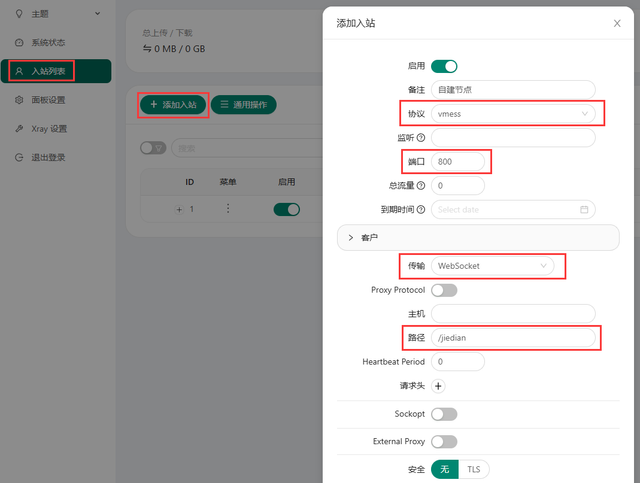Enable the Proxy Protocol switch

click(444, 290)
